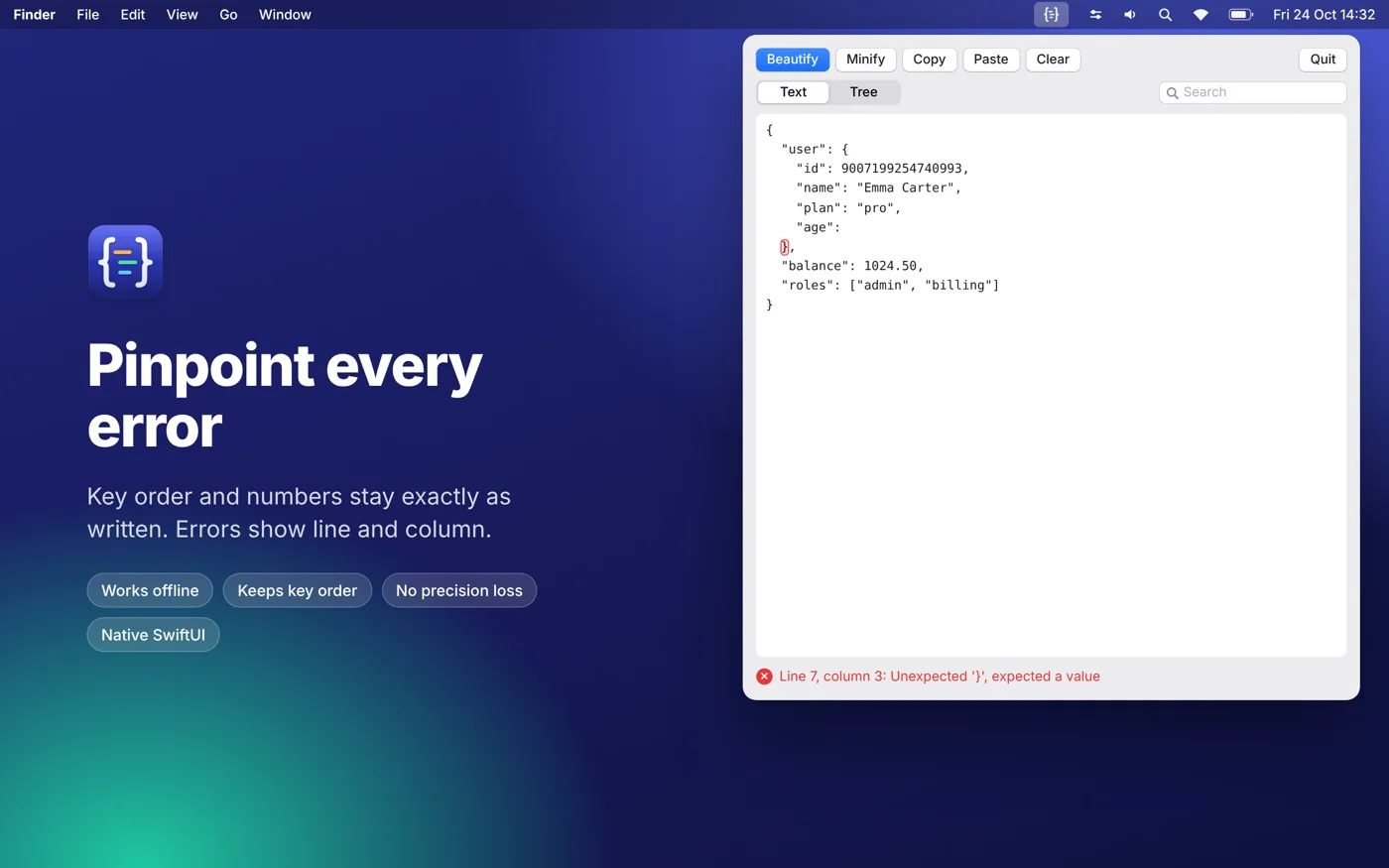Click the "user": { line

(x=815, y=149)
